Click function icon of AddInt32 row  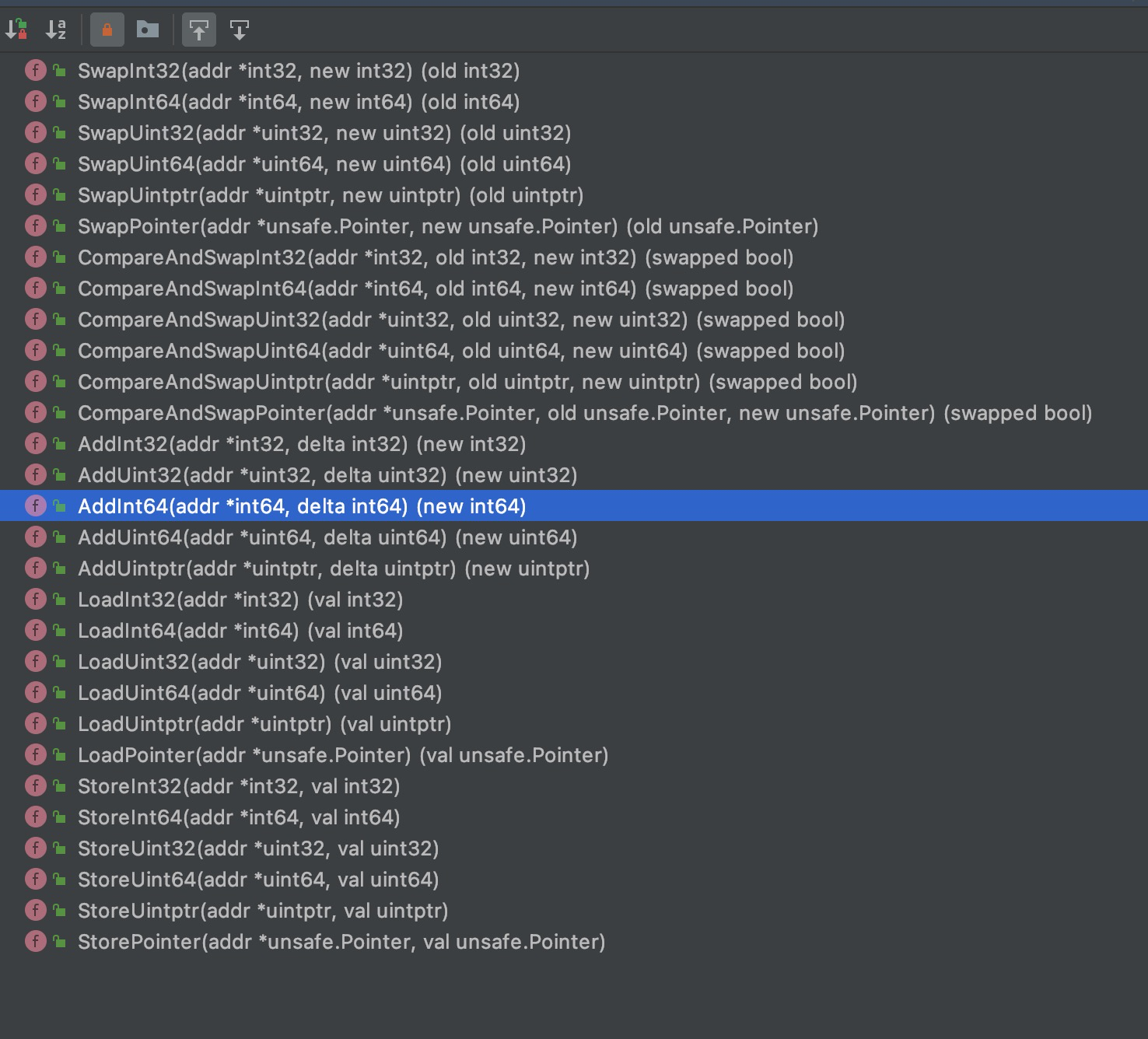point(35,444)
